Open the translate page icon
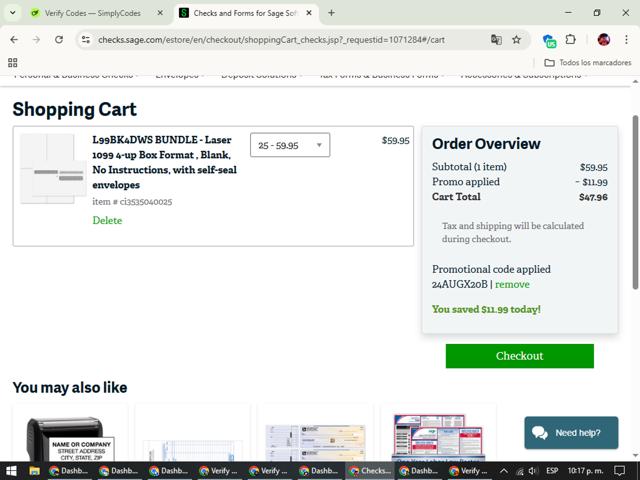Image resolution: width=640 pixels, height=480 pixels. point(496,40)
